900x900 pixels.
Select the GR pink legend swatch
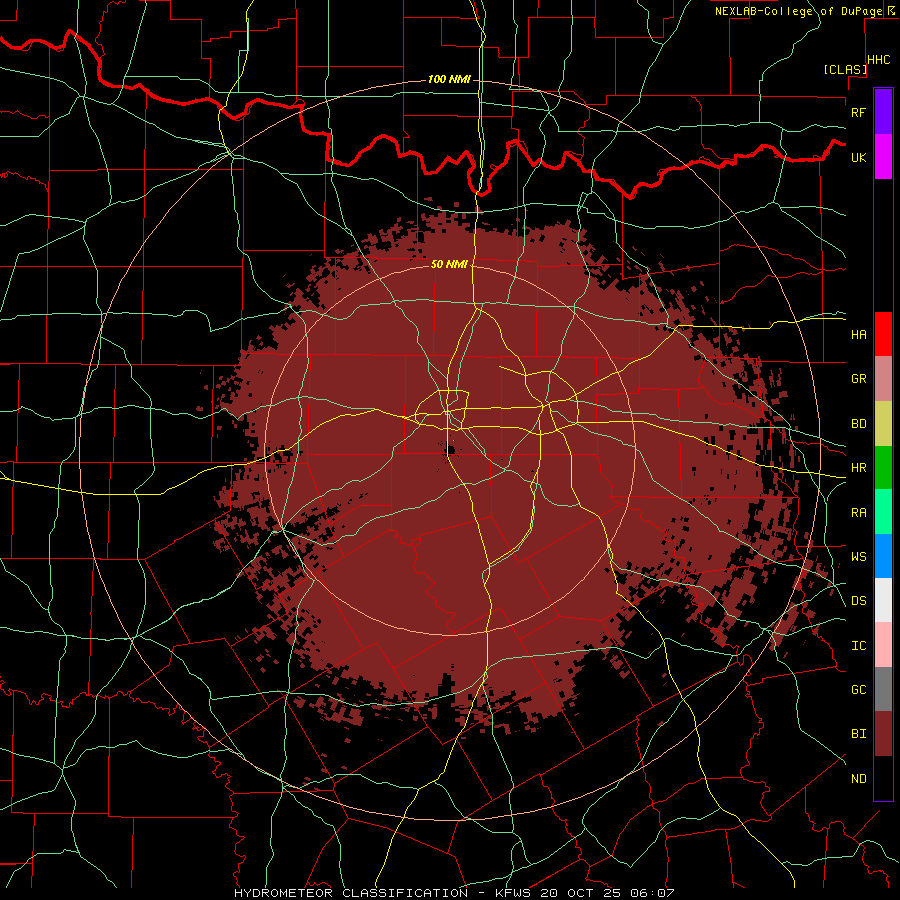point(883,378)
